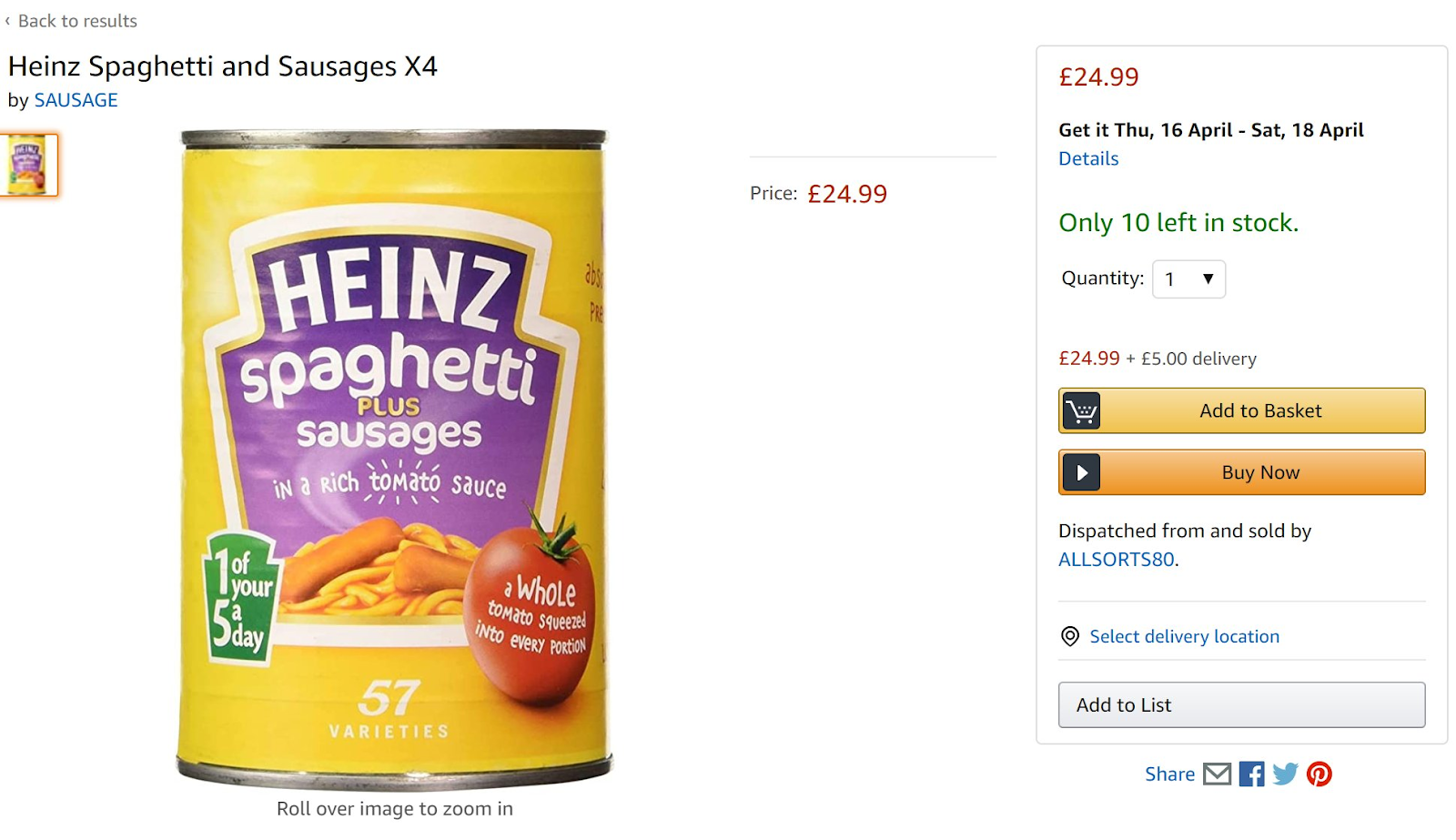Click the play icon on the Buy Now button

pos(1081,472)
